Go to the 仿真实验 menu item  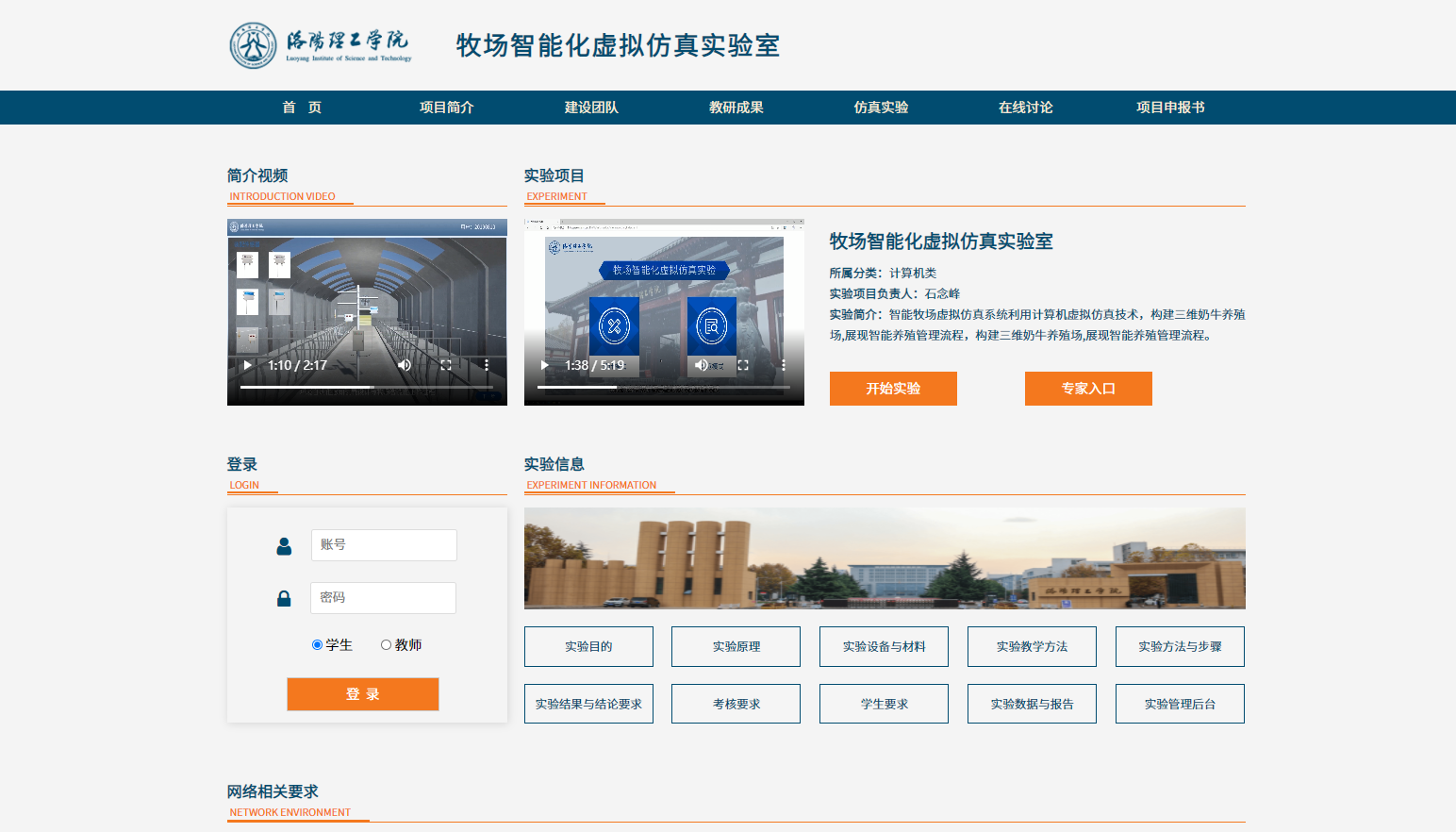click(x=881, y=108)
